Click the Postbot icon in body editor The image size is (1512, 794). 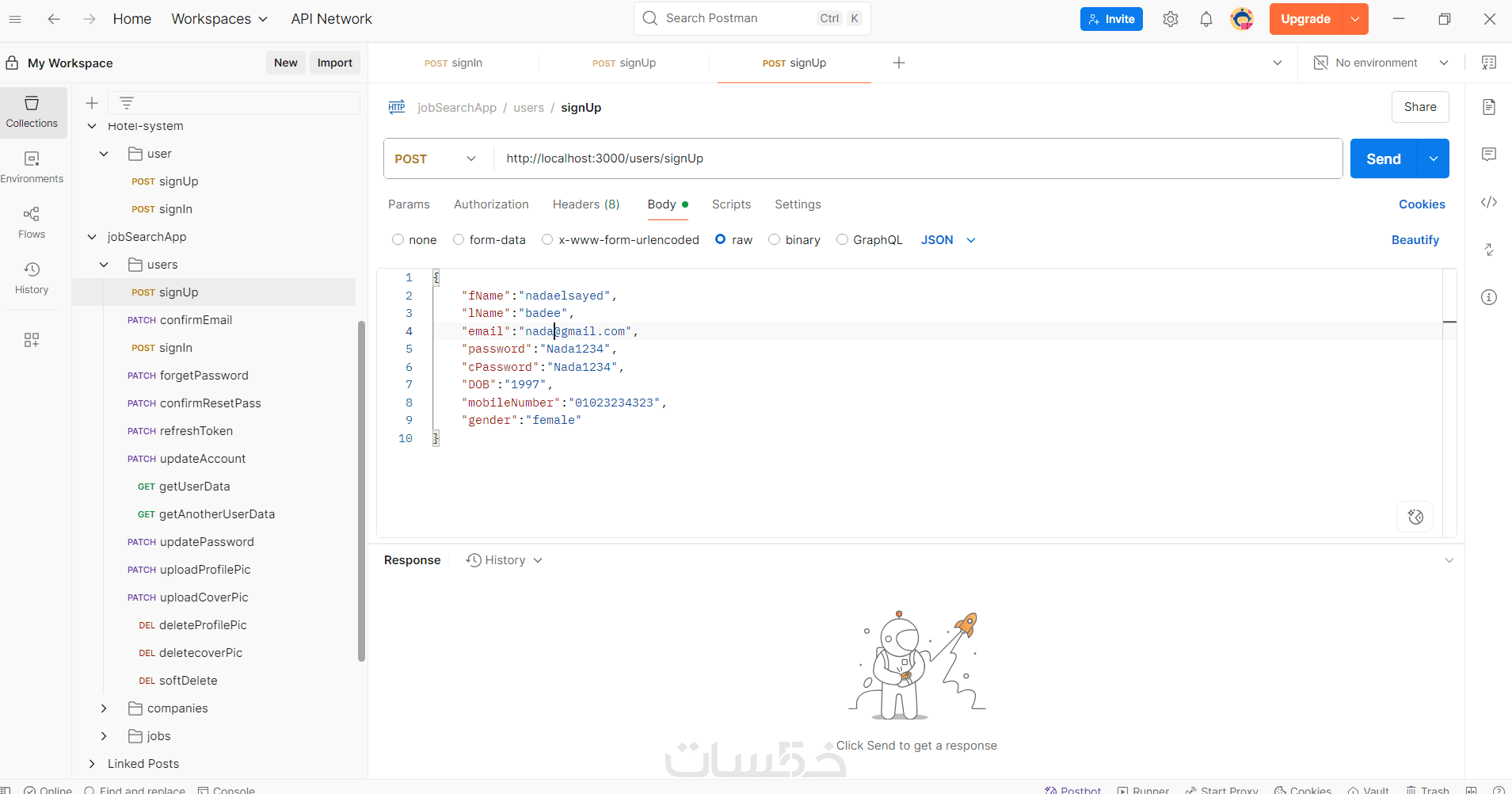1415,517
